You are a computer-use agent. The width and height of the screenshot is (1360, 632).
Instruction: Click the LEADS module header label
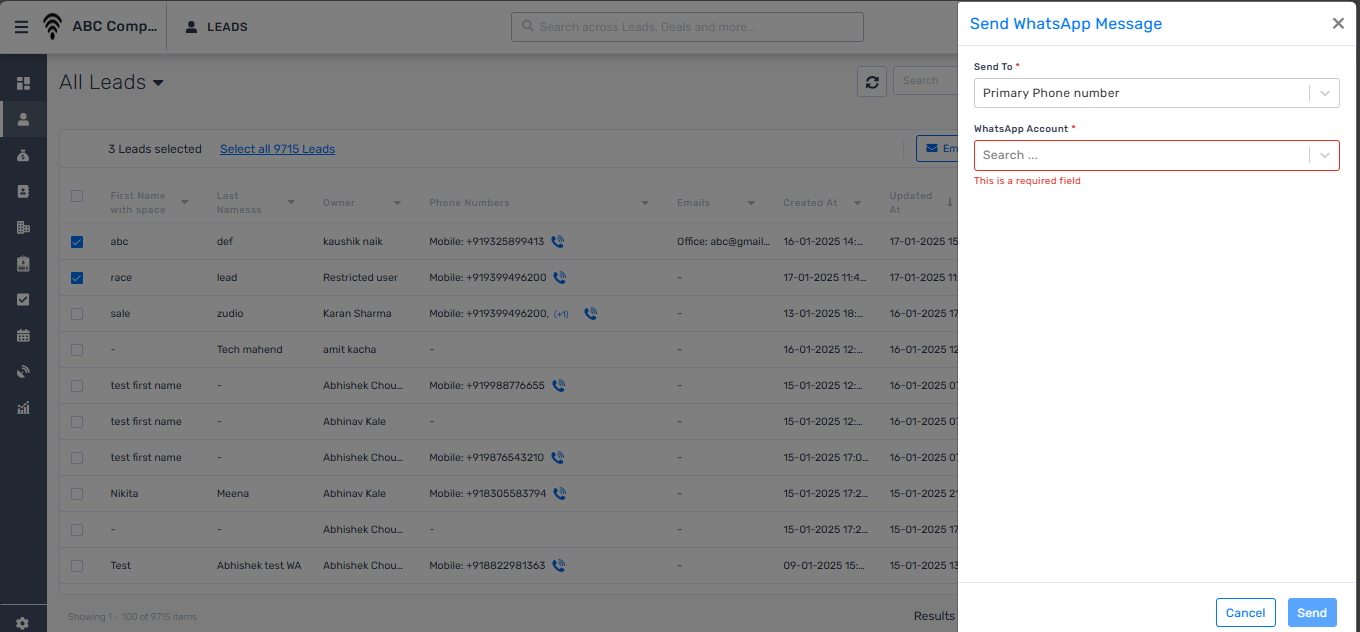[227, 27]
